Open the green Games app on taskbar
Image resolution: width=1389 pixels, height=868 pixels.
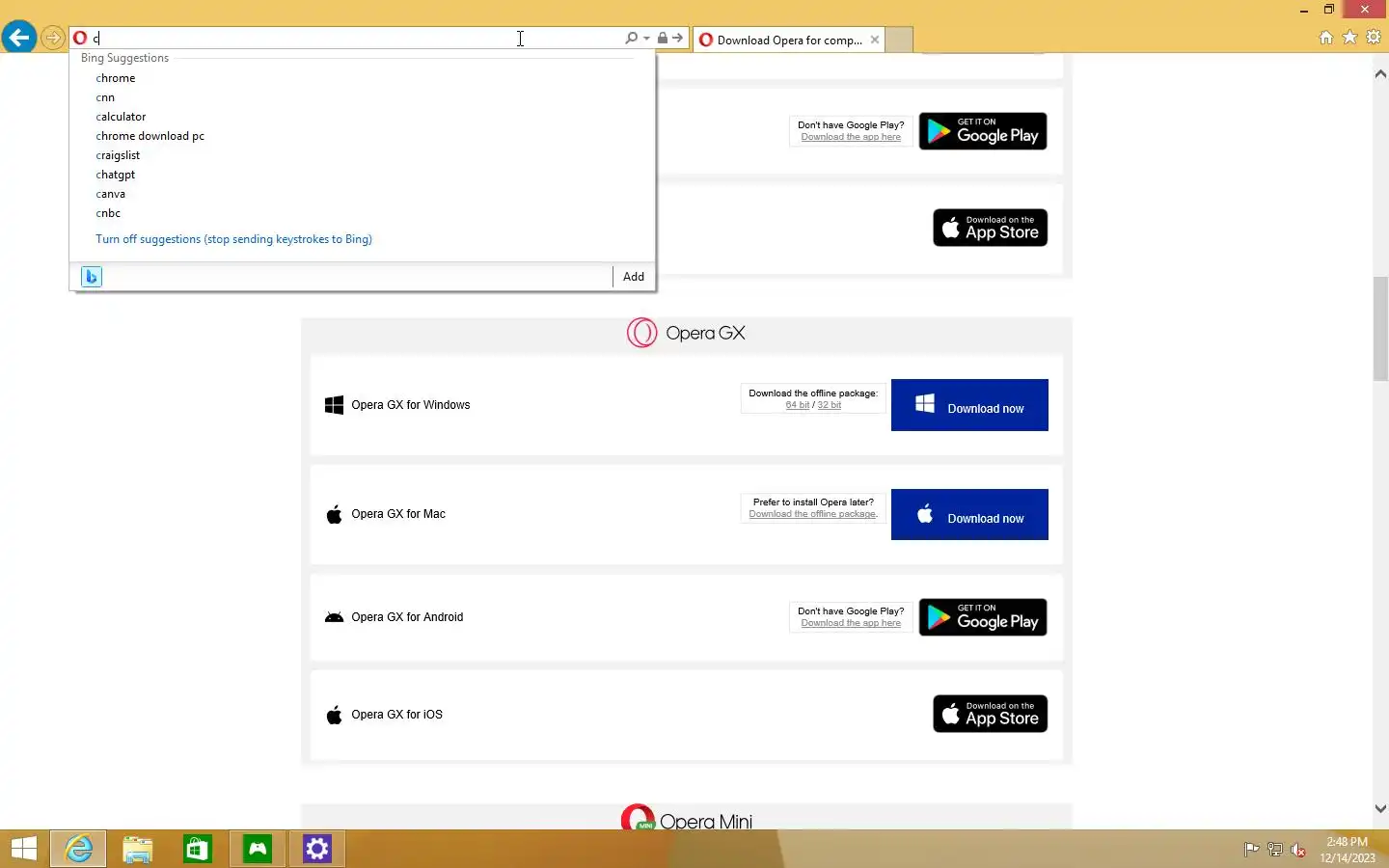[258, 849]
